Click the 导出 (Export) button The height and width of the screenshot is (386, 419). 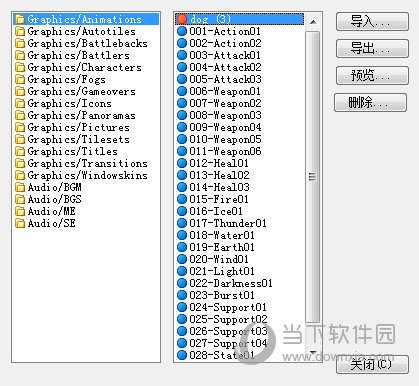[x=372, y=49]
